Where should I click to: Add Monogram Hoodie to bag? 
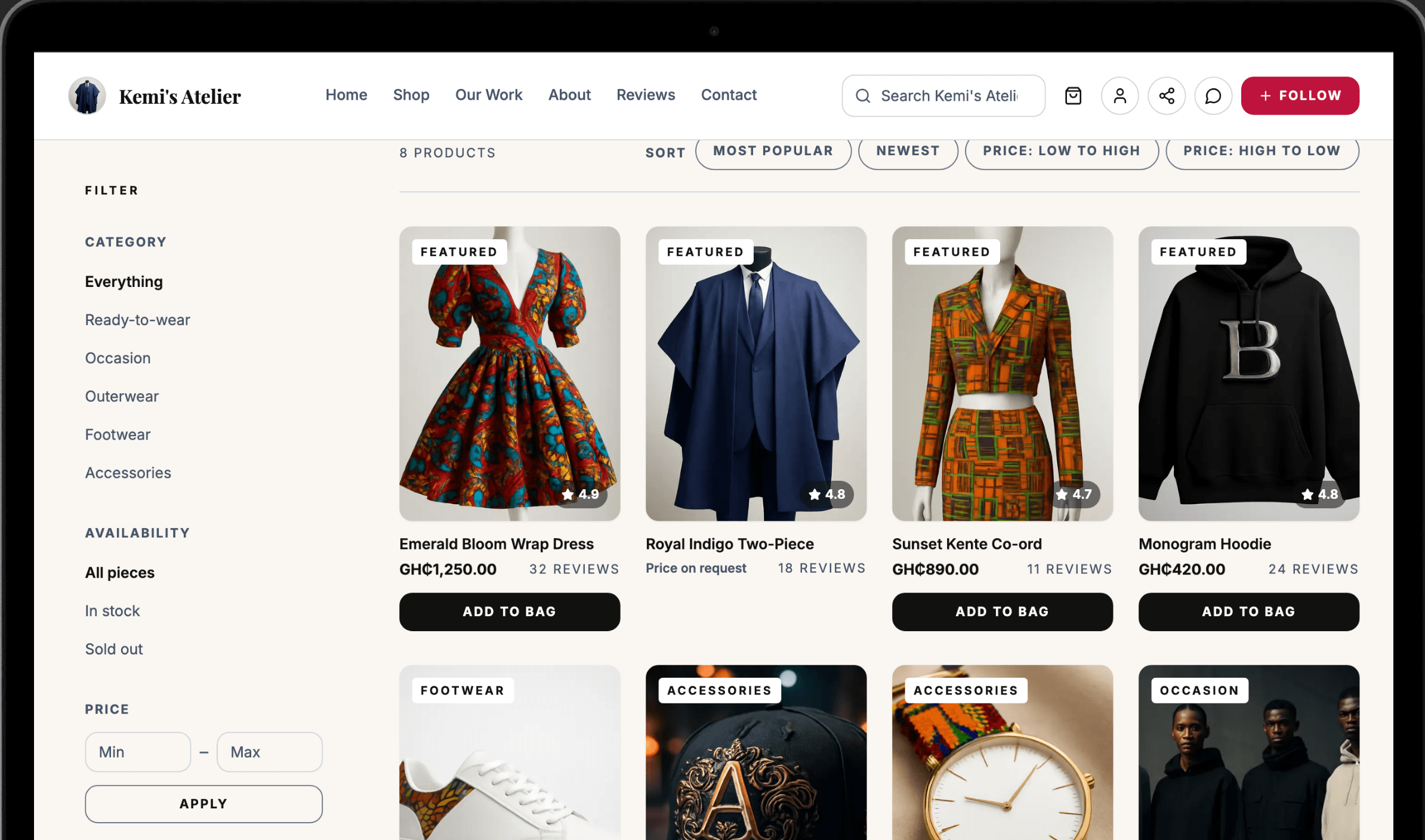pyautogui.click(x=1249, y=612)
